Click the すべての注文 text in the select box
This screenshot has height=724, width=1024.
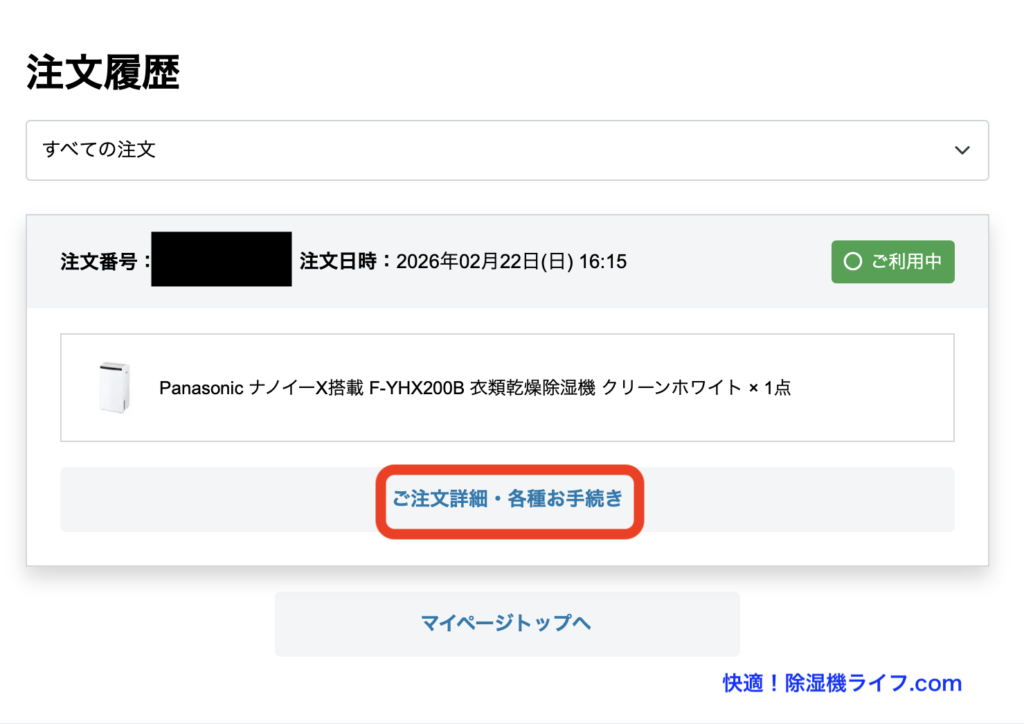tap(99, 150)
